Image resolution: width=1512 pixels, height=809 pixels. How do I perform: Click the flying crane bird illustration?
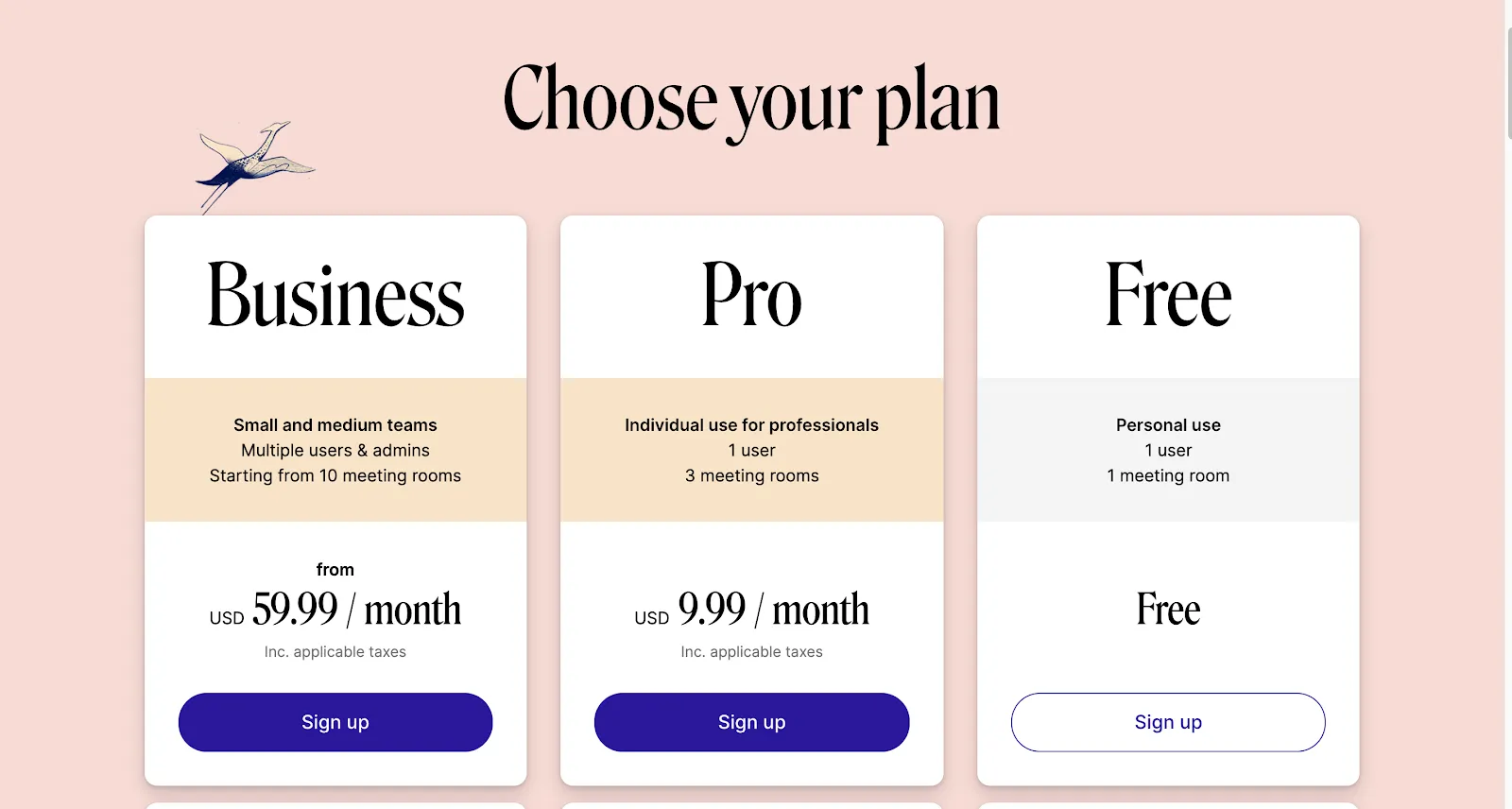pyautogui.click(x=255, y=166)
